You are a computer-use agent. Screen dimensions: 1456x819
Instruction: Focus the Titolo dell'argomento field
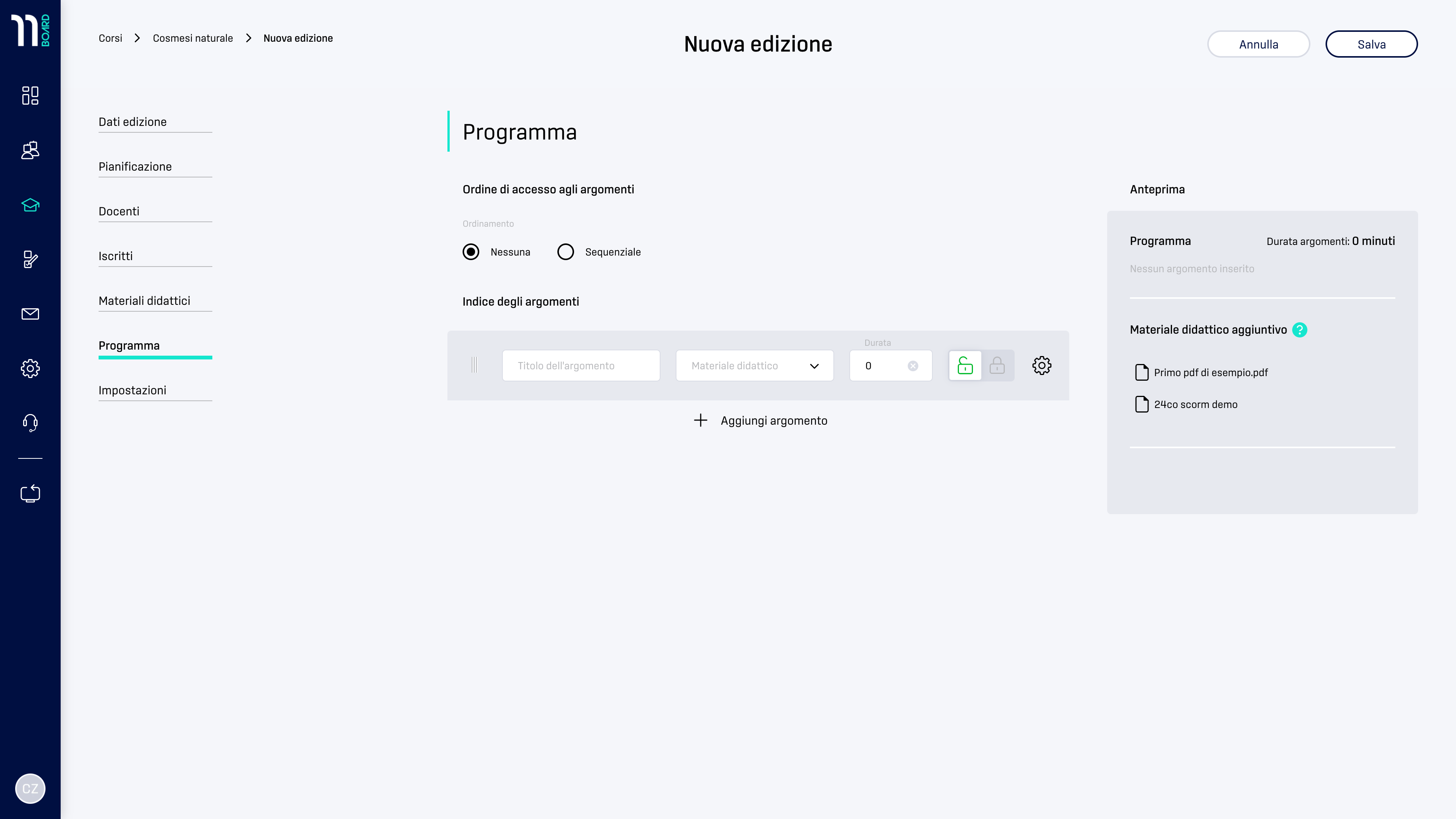coord(581,366)
